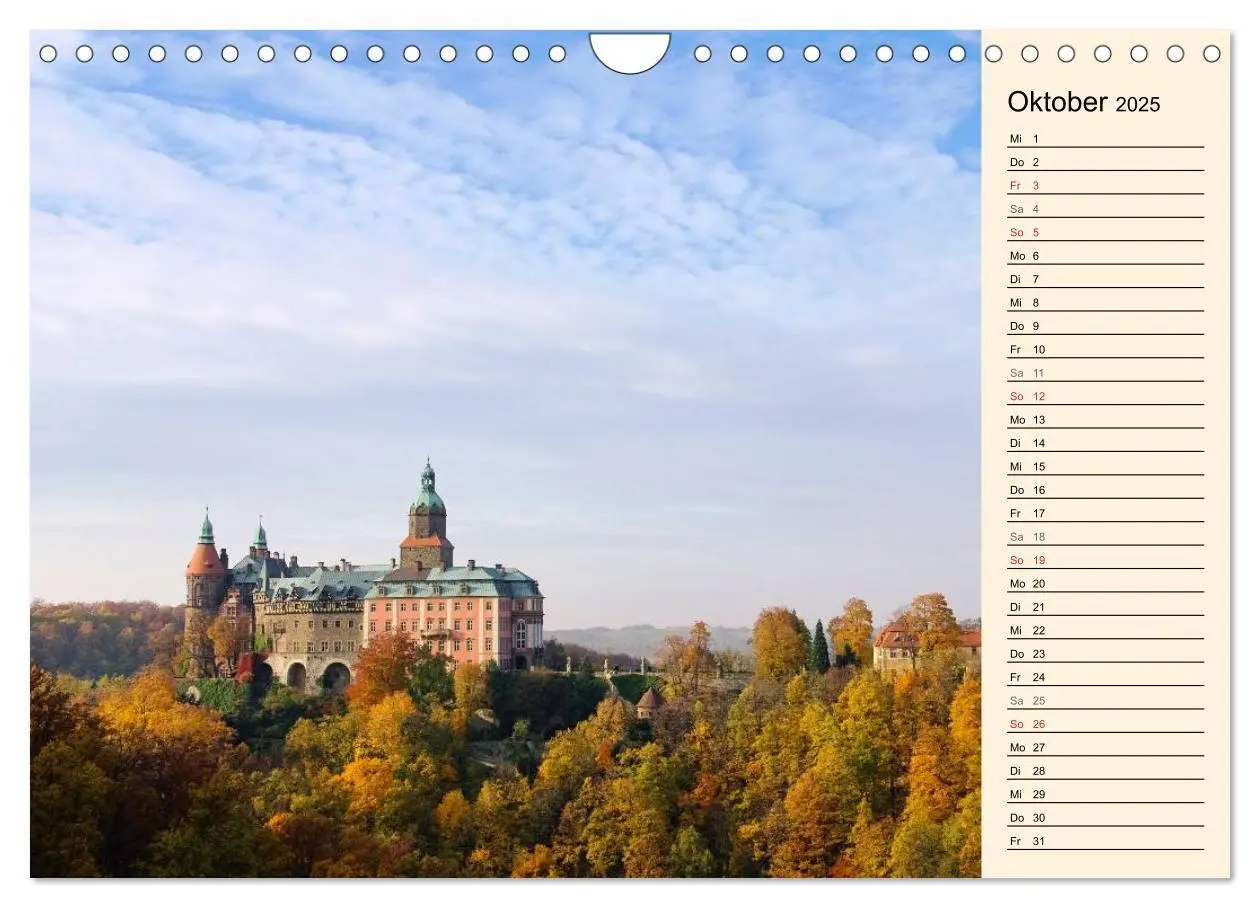
Task: Select the date row Fr 10
Action: point(1105,349)
